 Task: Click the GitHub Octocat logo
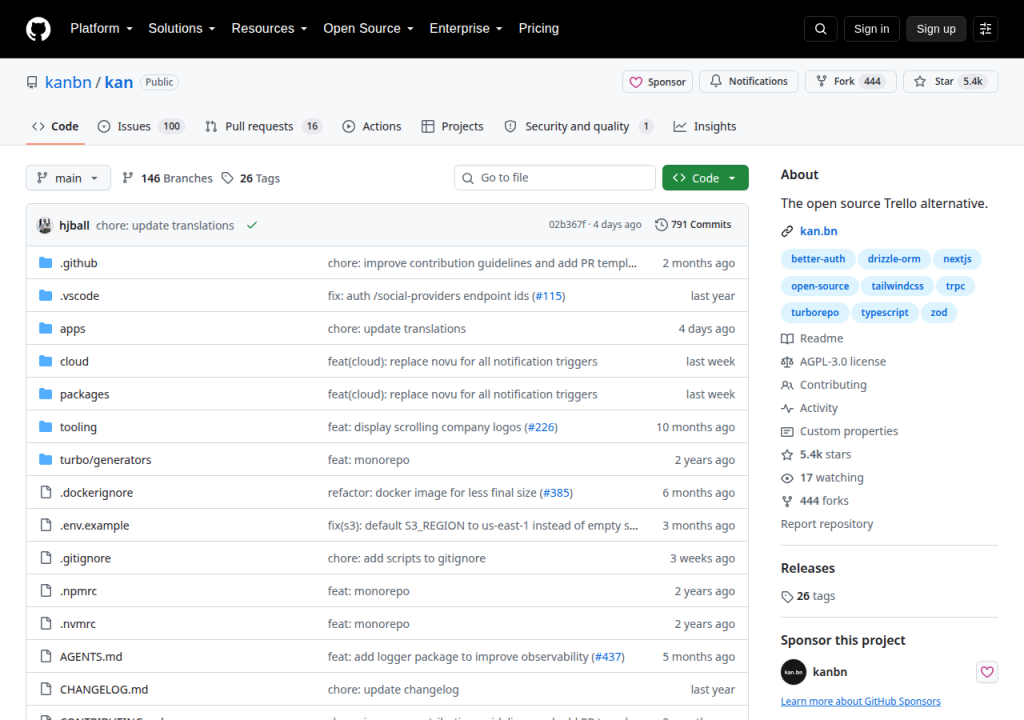point(38,29)
